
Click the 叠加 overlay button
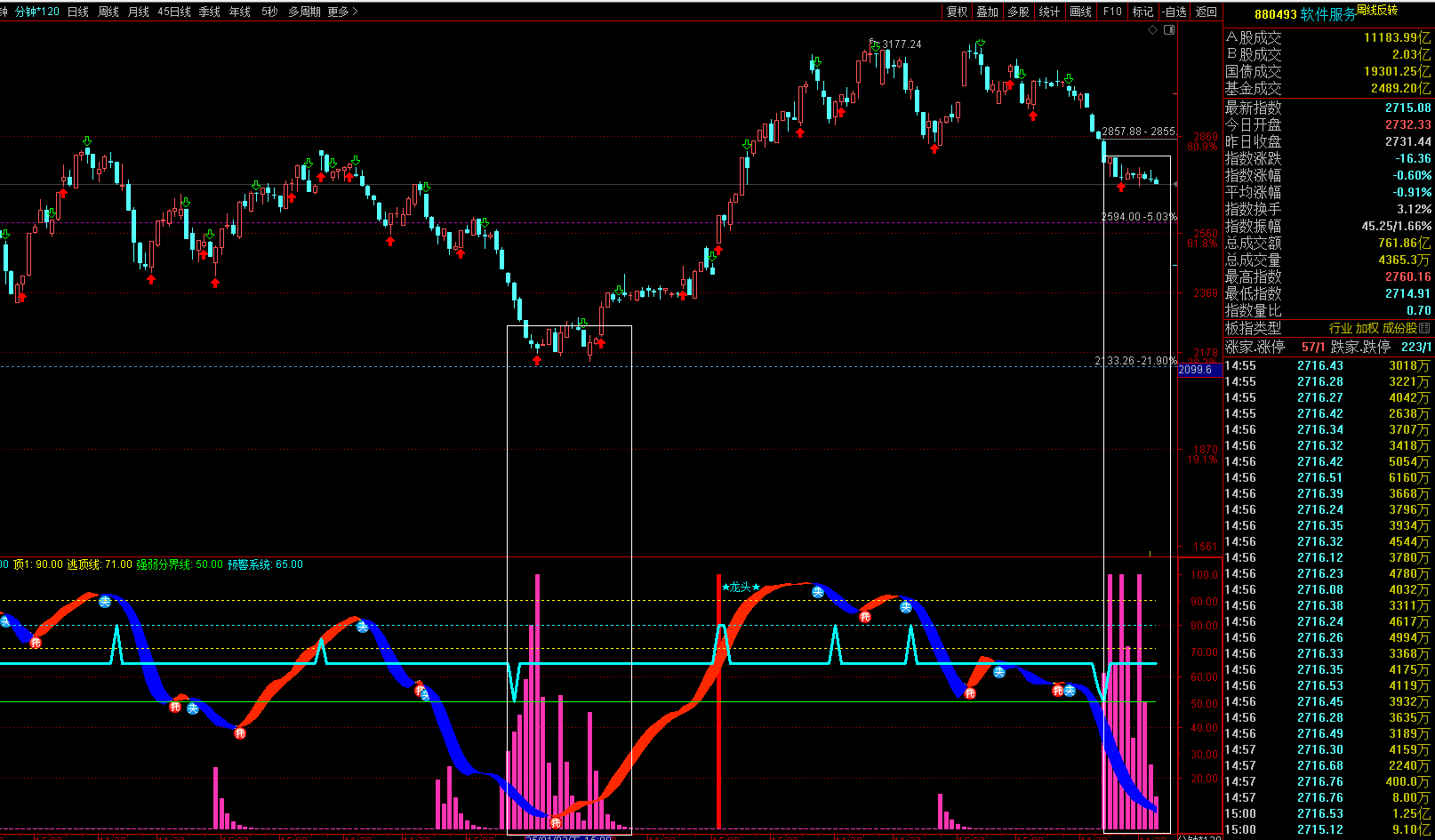click(988, 12)
